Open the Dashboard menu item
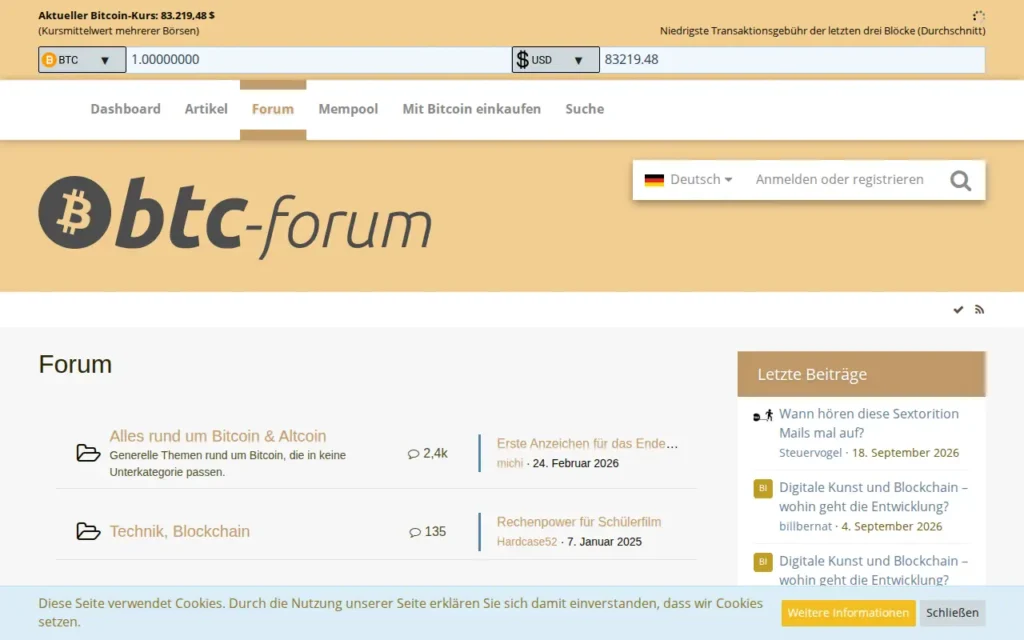1024x640 pixels. point(125,109)
